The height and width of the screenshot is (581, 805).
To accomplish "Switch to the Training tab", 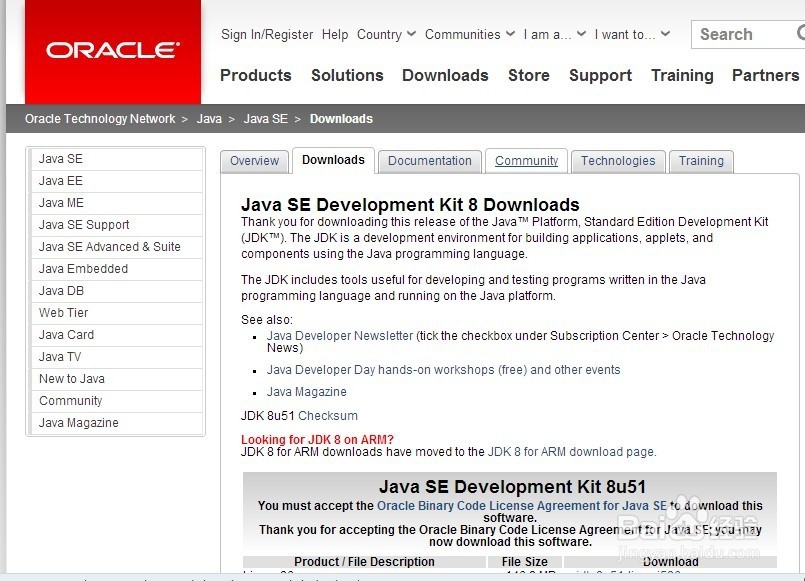I will coord(701,161).
